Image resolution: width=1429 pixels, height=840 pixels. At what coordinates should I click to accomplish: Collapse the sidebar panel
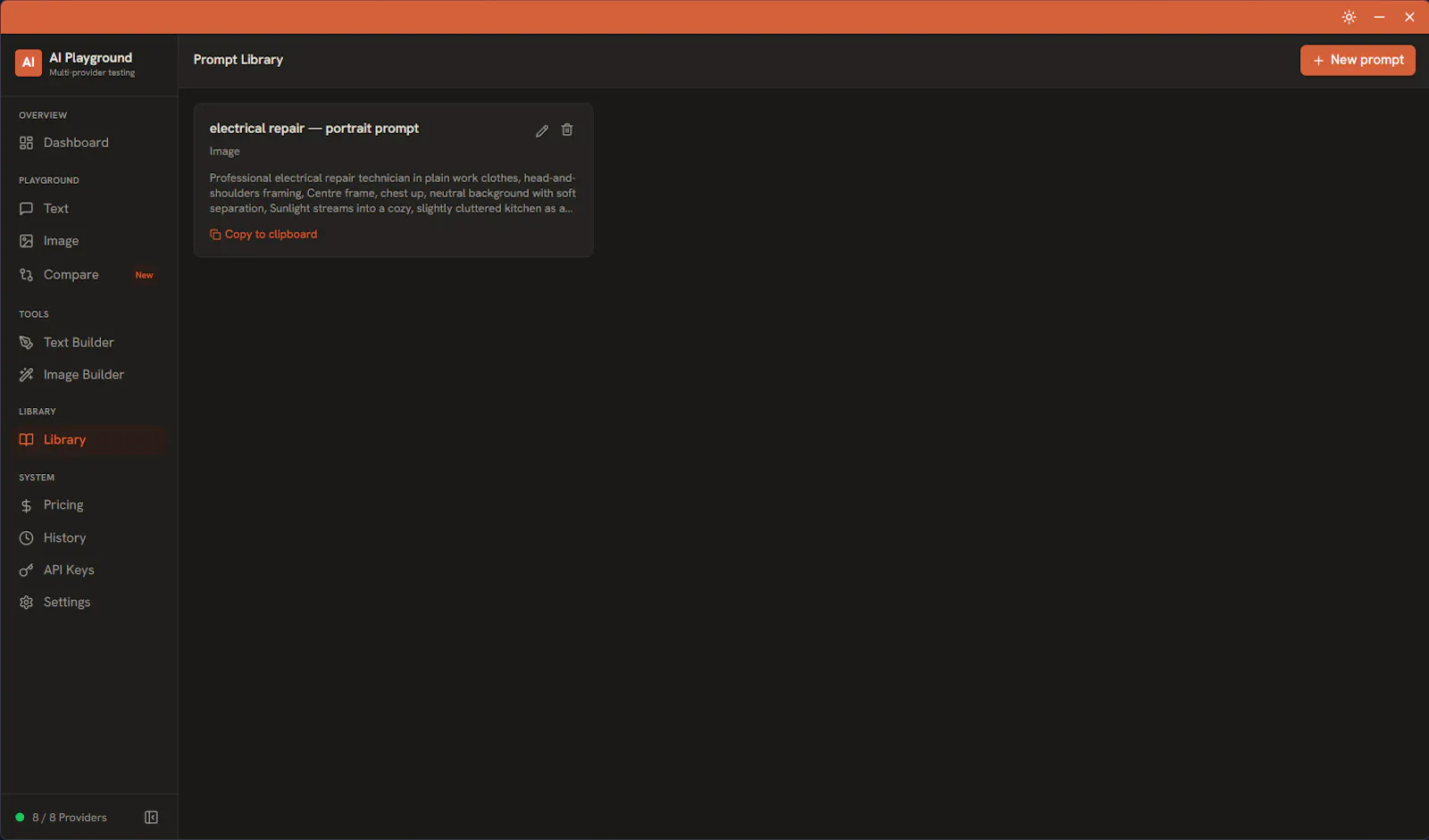click(152, 818)
